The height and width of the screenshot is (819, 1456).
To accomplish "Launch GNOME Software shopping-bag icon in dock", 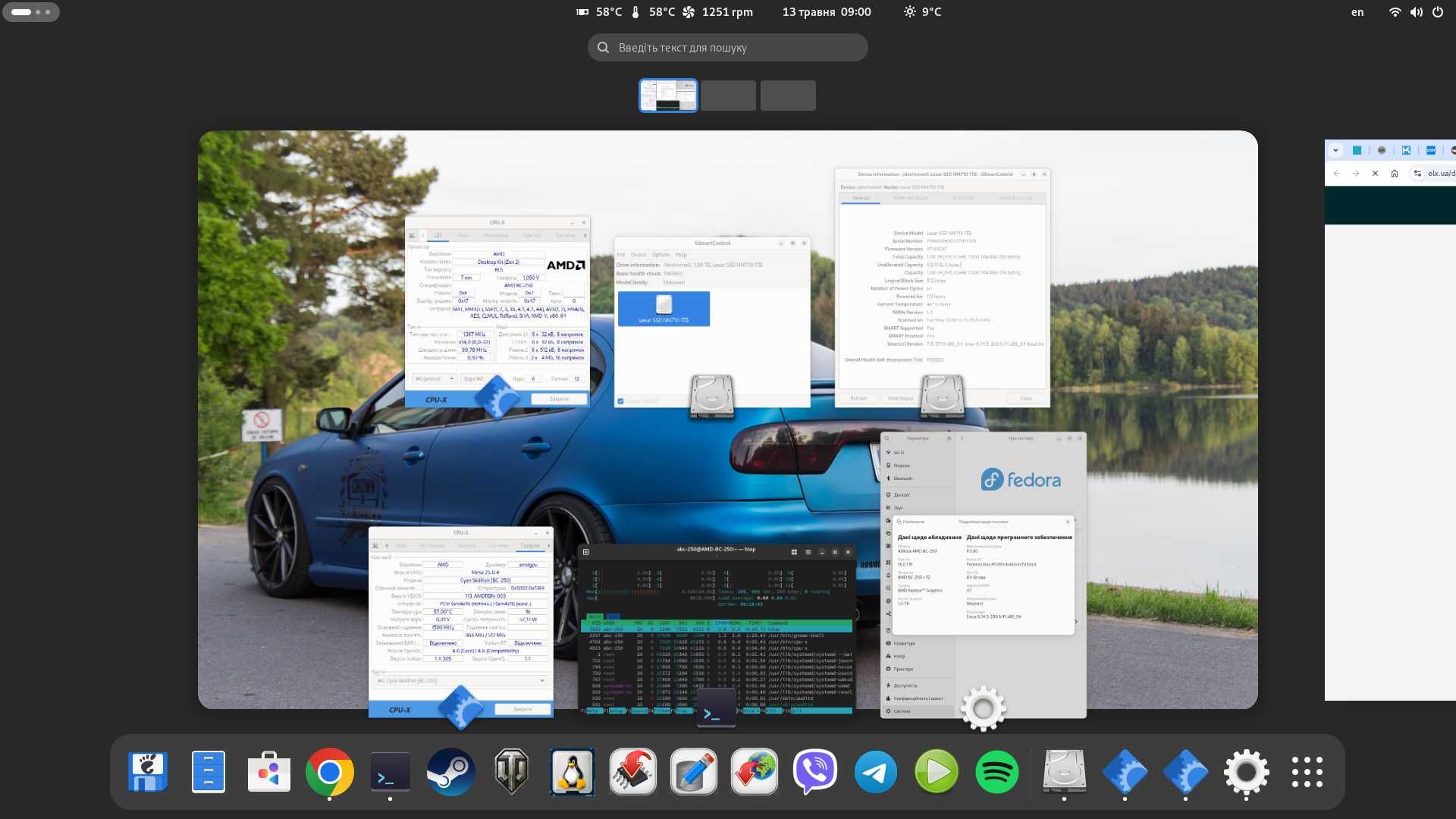I will (269, 772).
